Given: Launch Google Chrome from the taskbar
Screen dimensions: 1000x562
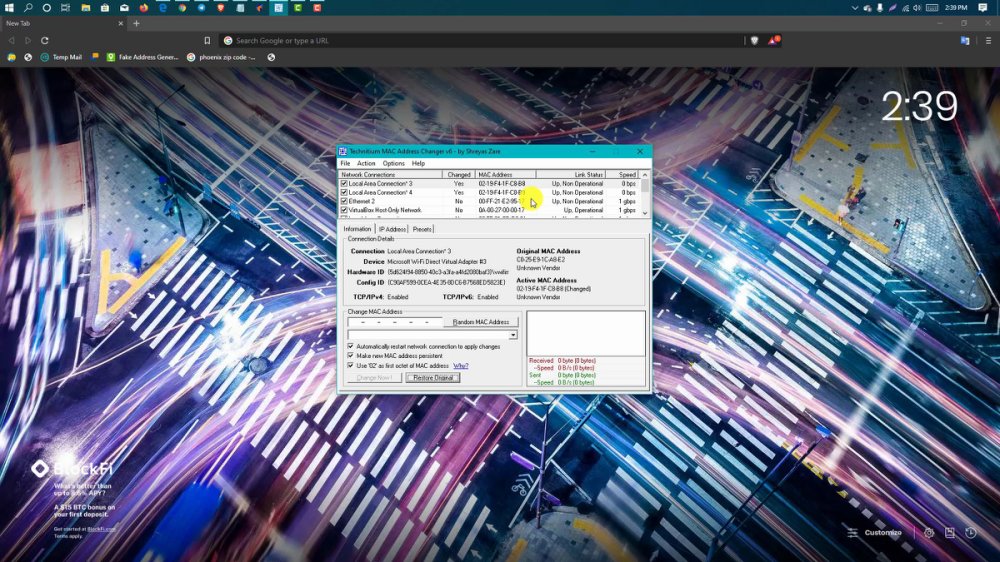Looking at the screenshot, I should (x=182, y=8).
